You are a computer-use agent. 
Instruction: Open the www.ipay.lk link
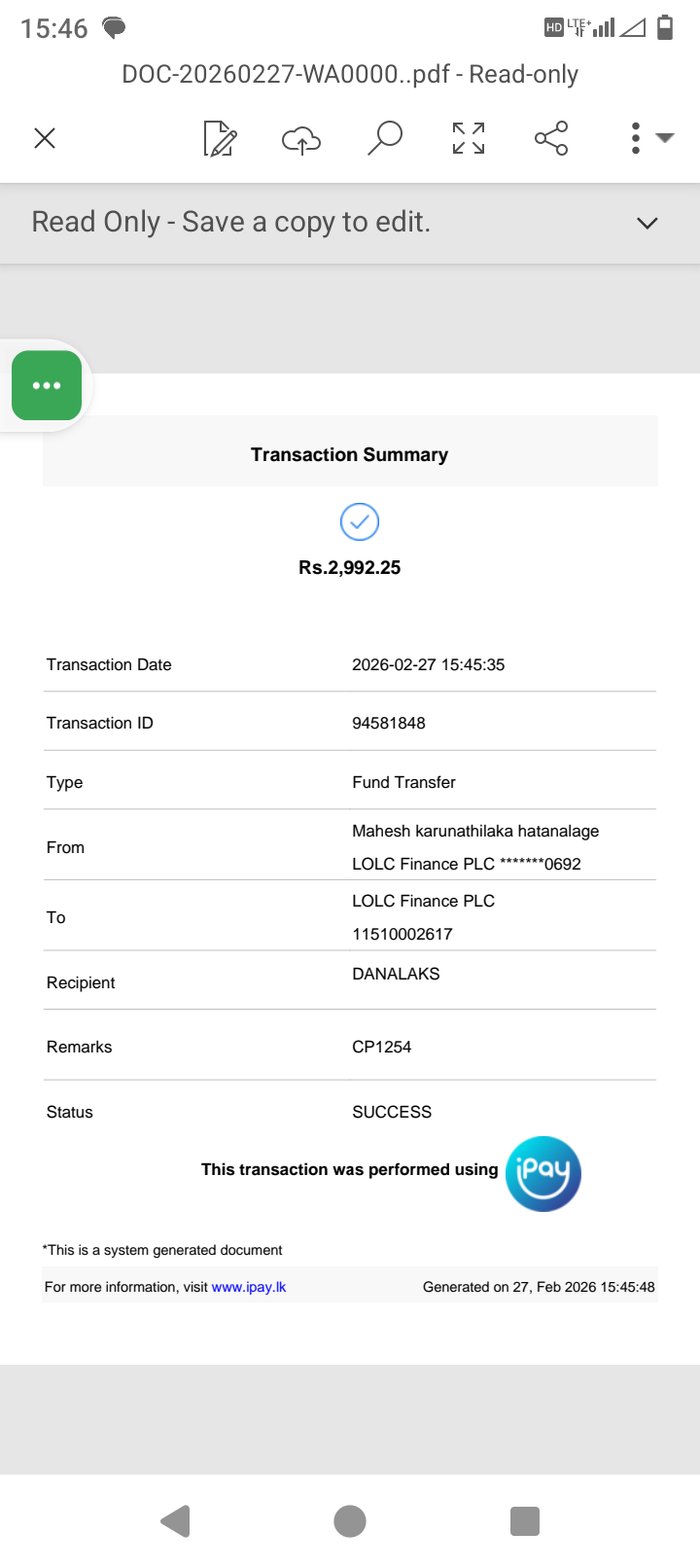pyautogui.click(x=249, y=1287)
